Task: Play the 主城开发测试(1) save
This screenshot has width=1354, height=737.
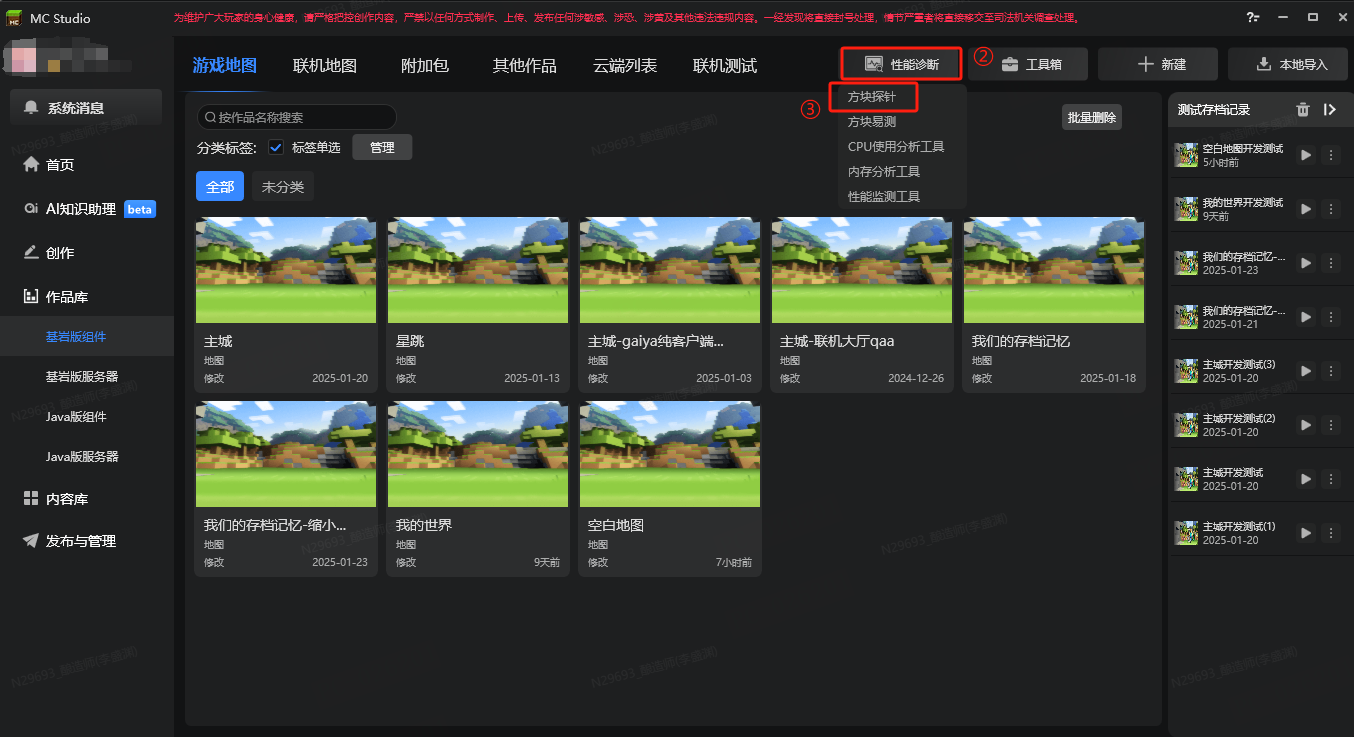Action: pyautogui.click(x=1305, y=533)
